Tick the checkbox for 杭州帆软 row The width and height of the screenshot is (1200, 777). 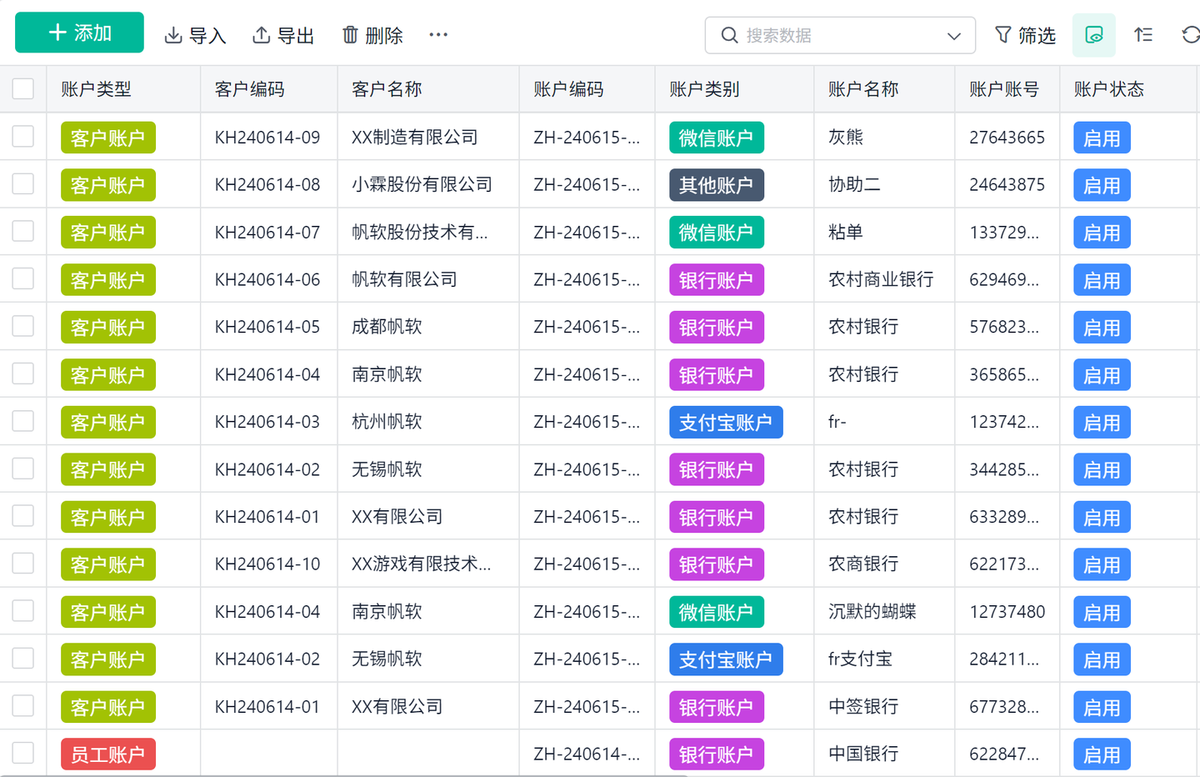pos(23,421)
